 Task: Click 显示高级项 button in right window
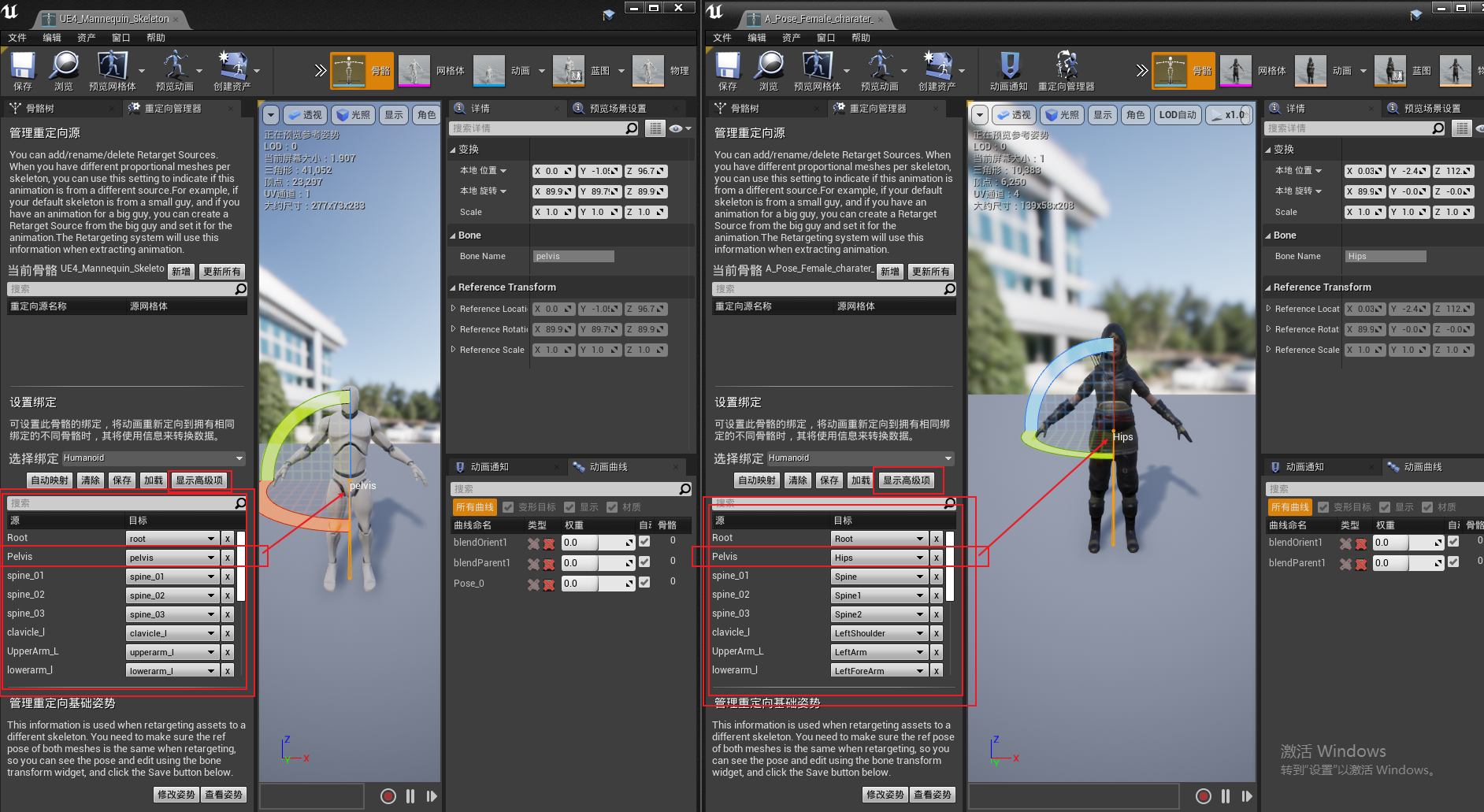pyautogui.click(x=907, y=480)
